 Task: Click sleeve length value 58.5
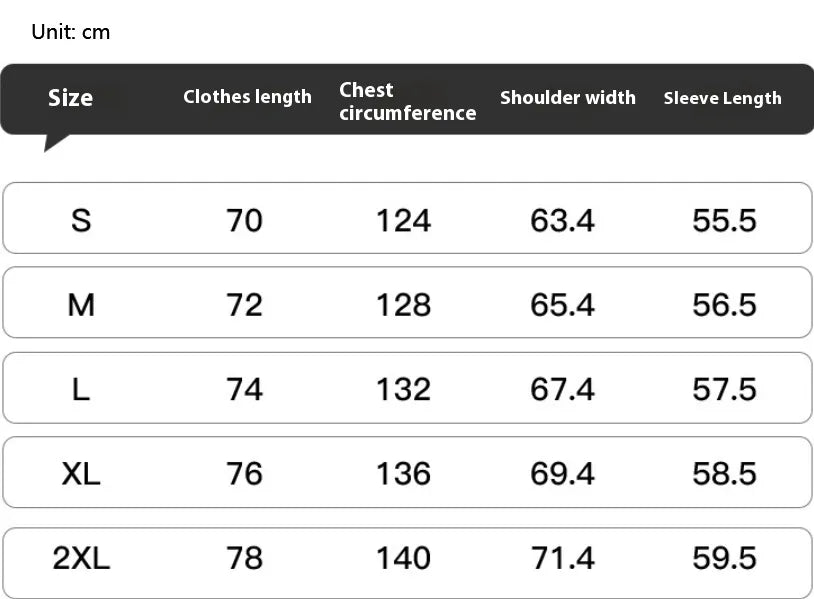[724, 473]
